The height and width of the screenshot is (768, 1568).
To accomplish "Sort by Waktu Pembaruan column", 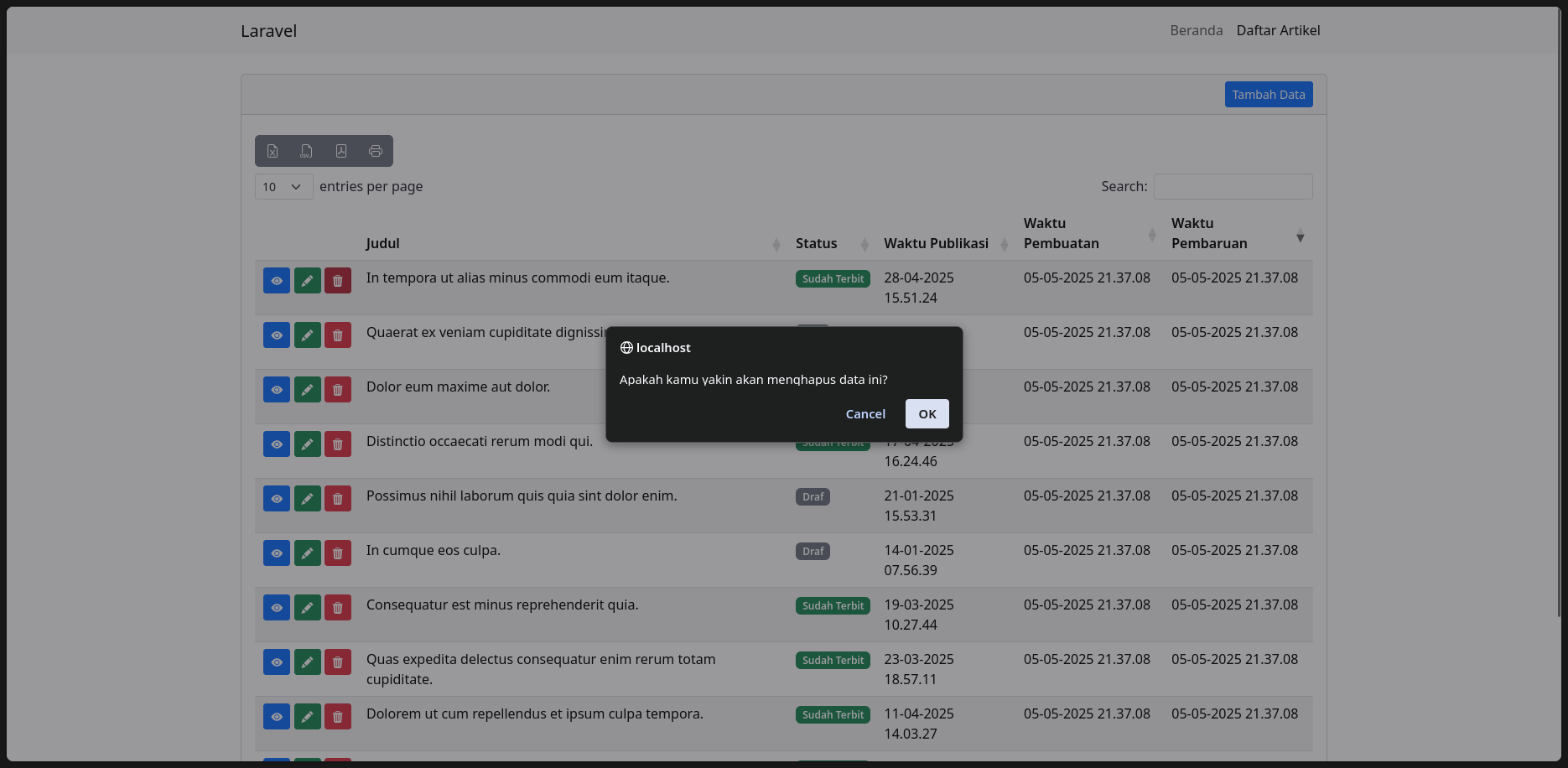I will pos(1238,234).
